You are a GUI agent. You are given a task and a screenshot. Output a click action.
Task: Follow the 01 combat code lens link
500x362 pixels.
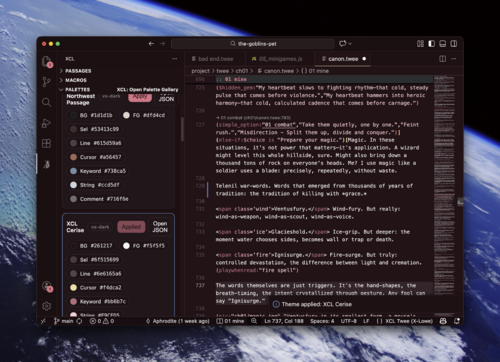point(253,117)
